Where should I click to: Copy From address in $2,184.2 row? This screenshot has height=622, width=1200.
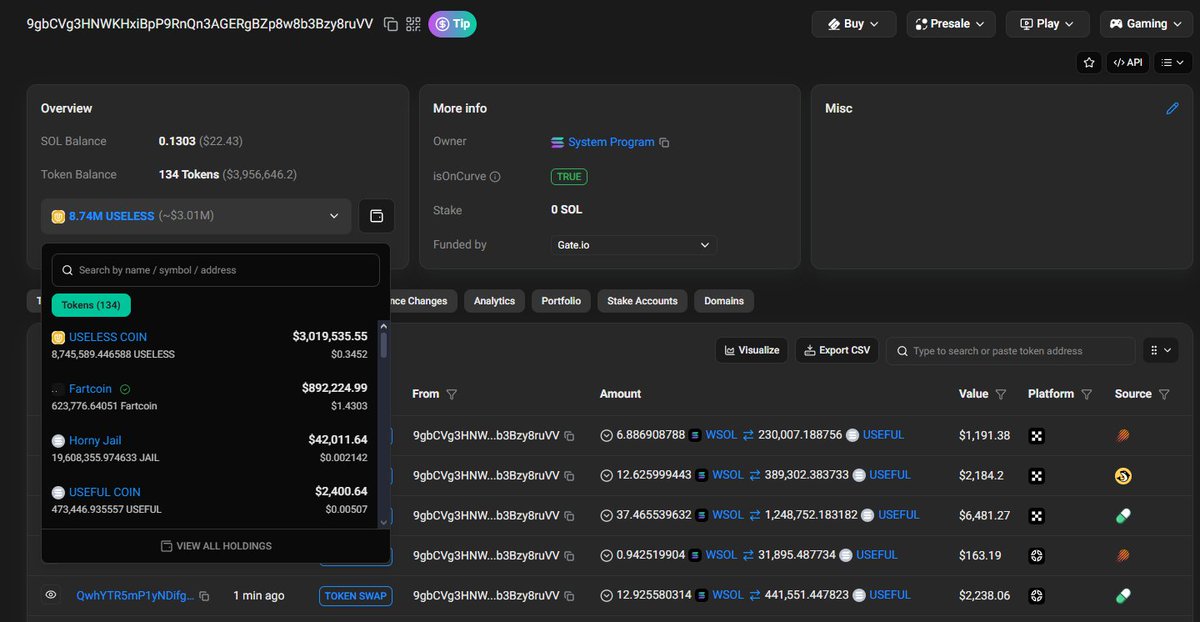click(569, 476)
